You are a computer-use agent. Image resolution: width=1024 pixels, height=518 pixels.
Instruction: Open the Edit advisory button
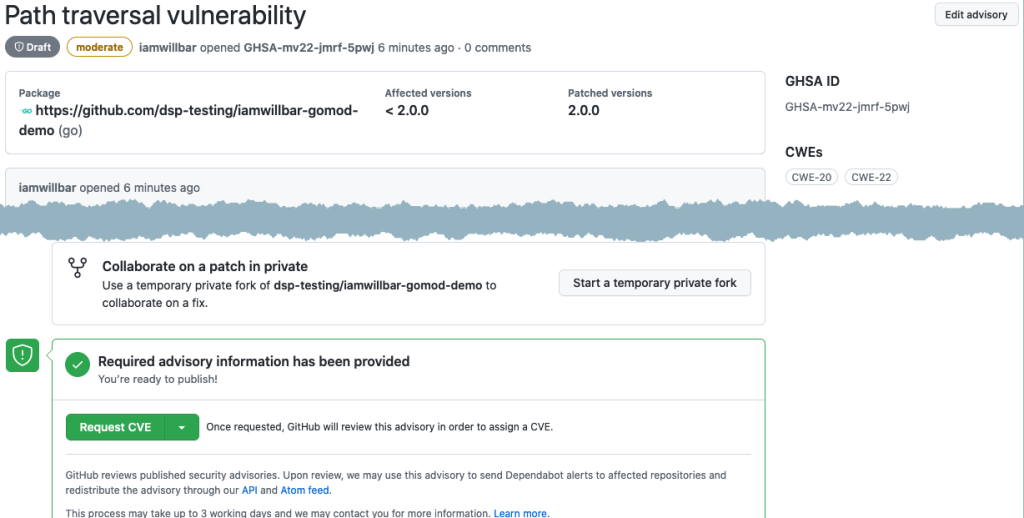(x=976, y=15)
